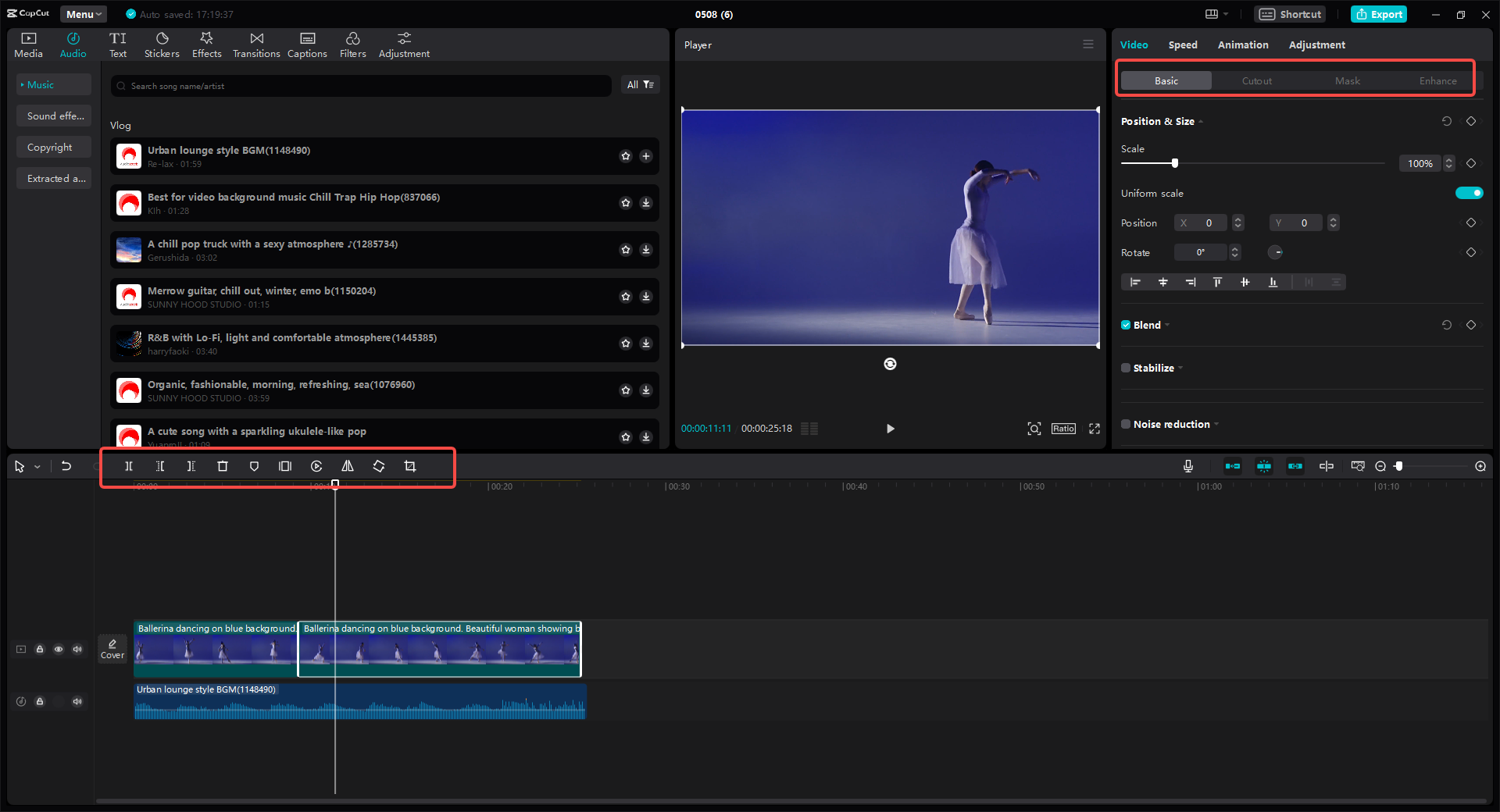Screen dimensions: 1500x812
Task: Select the Crop icon above the timeline
Action: (410, 466)
